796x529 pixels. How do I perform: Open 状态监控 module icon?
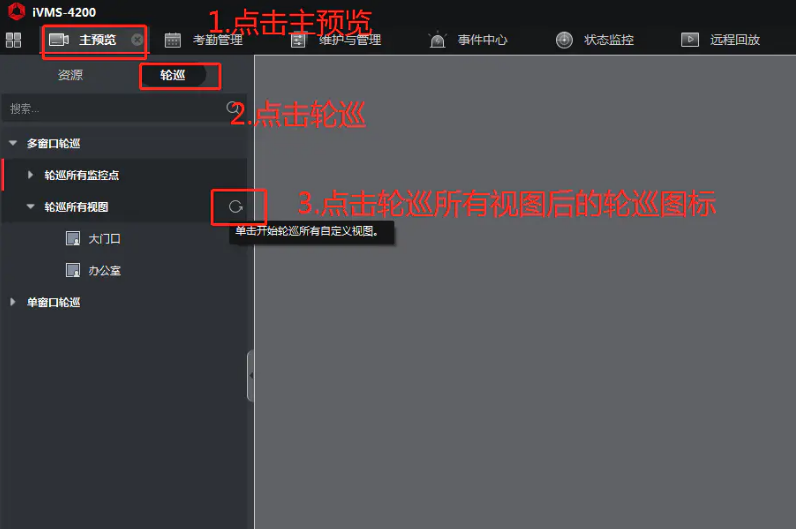(x=564, y=40)
